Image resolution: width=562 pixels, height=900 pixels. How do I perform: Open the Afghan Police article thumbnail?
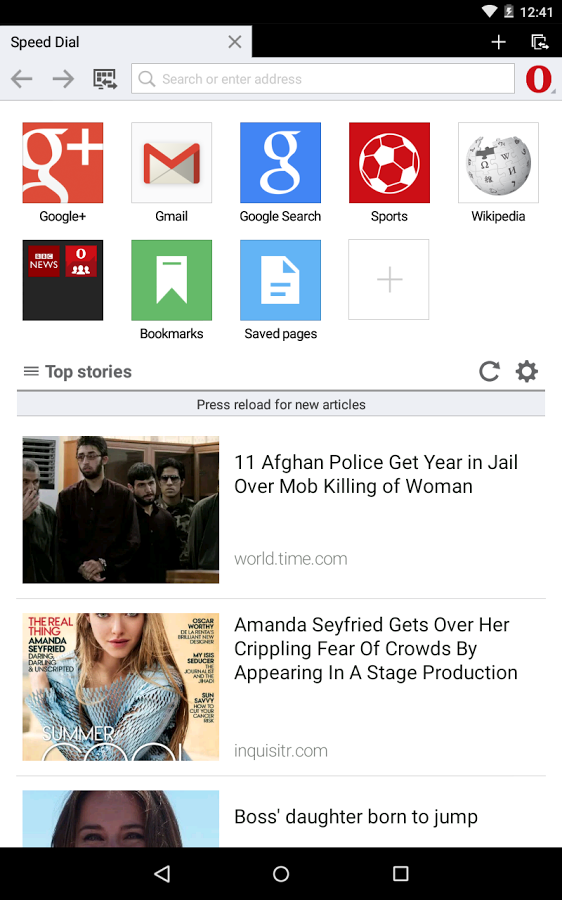[121, 510]
